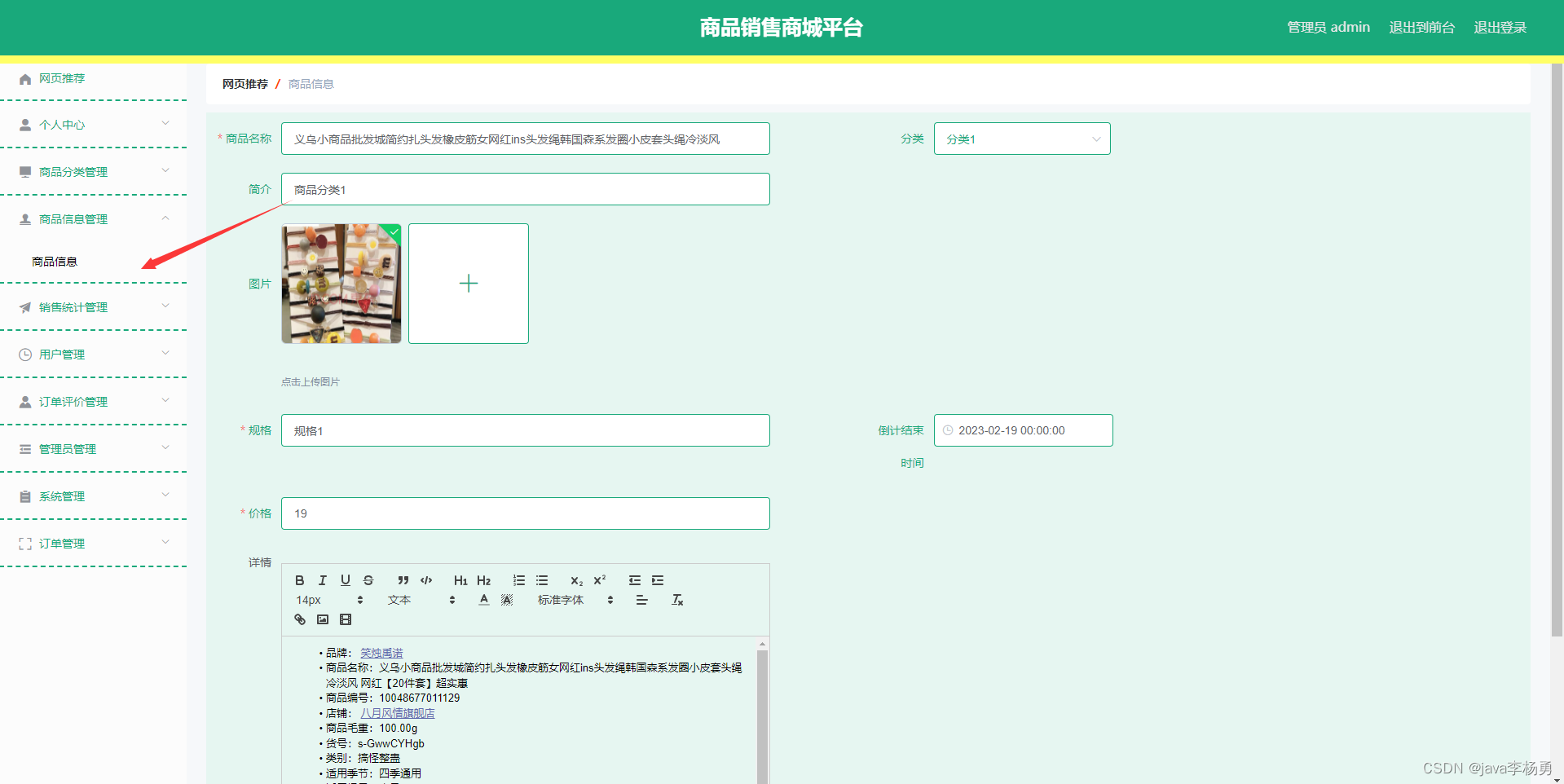Click the user icon beside 订单评价管理
This screenshot has width=1564, height=784.
(25, 402)
